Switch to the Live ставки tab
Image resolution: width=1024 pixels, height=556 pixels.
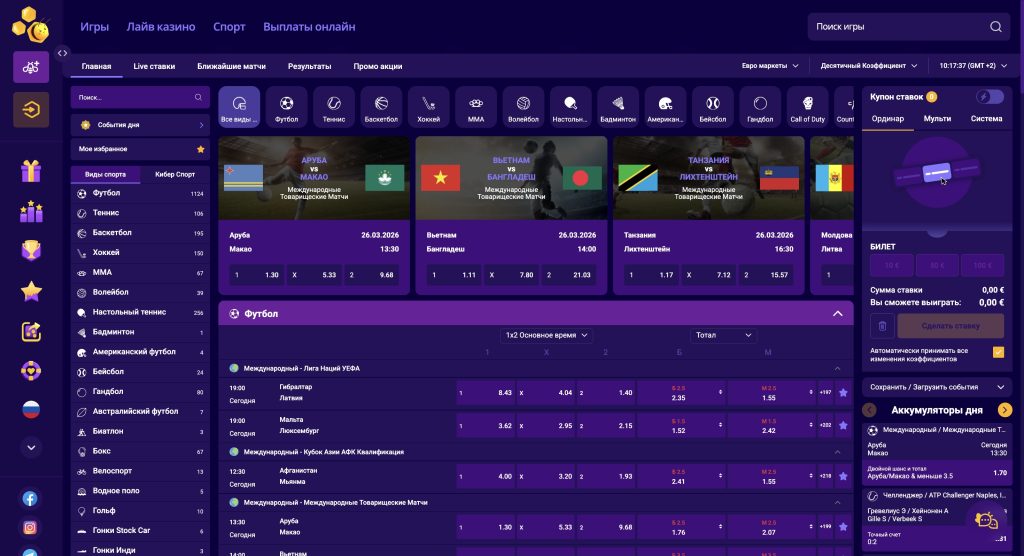pyautogui.click(x=154, y=66)
